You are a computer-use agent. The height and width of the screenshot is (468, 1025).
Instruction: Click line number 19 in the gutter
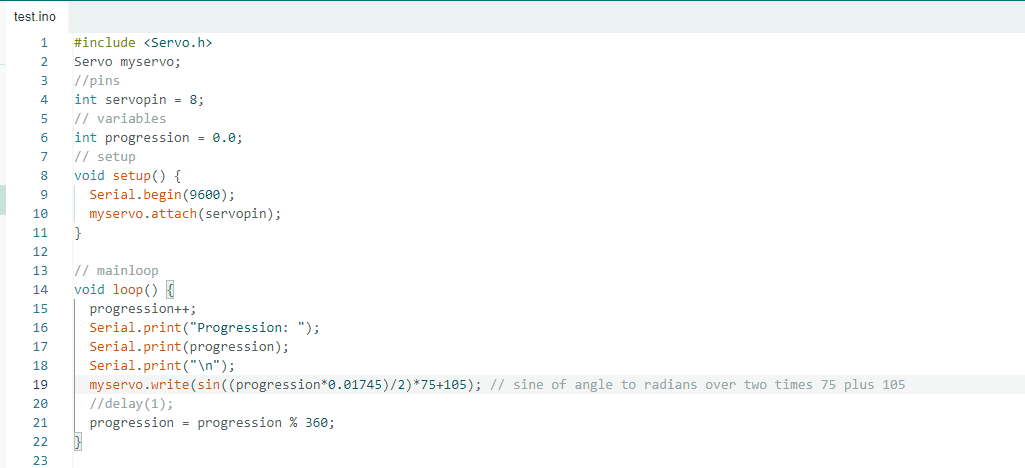[41, 384]
